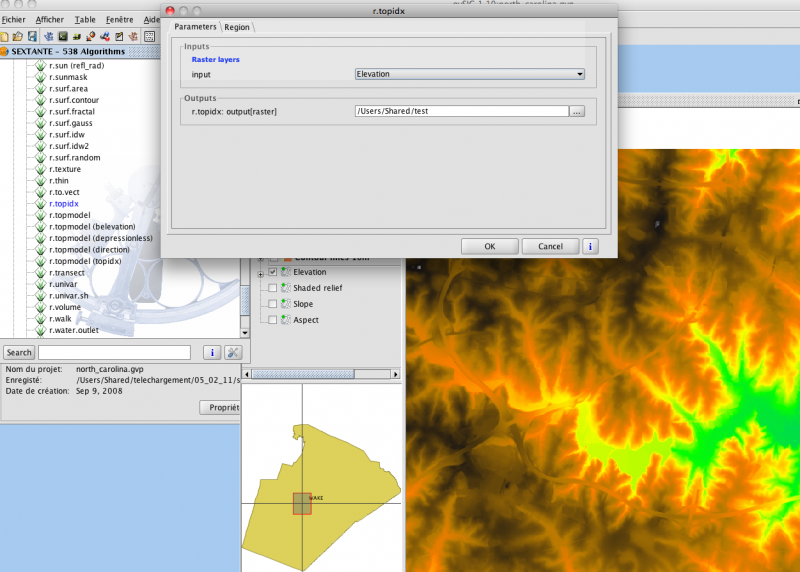
Task: Open the input raster layer dropdown
Action: pyautogui.click(x=470, y=74)
